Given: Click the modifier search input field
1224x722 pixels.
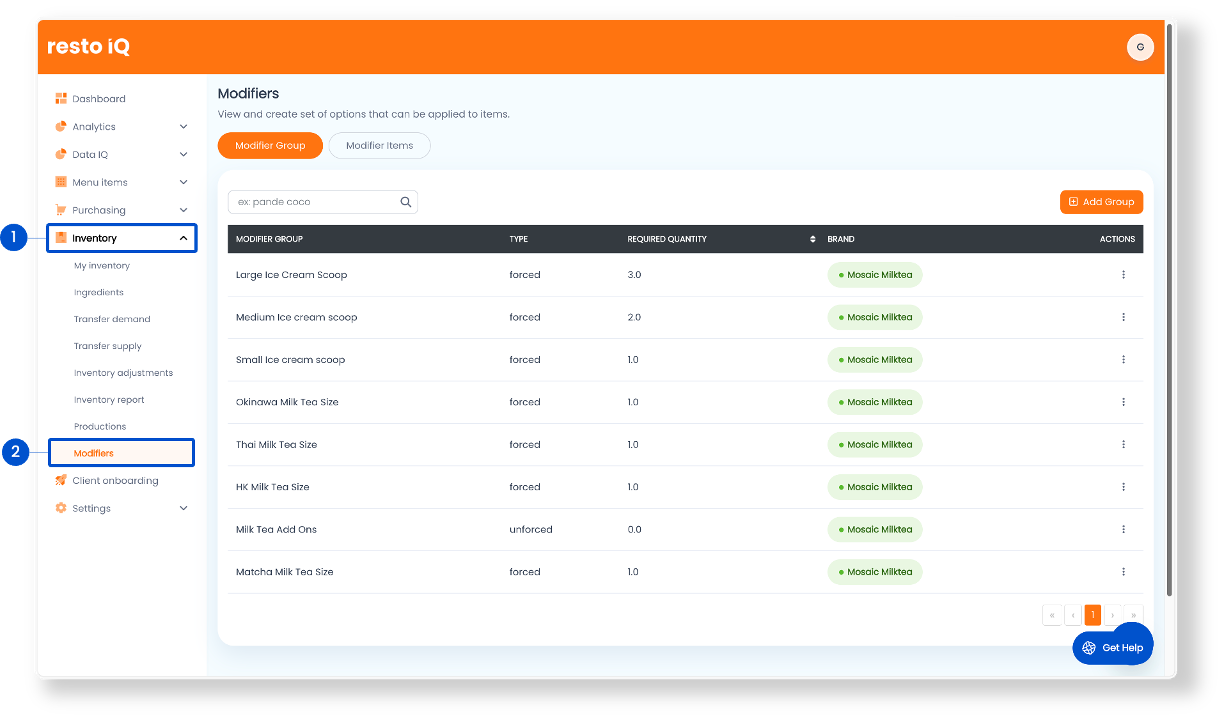Looking at the screenshot, I should pyautogui.click(x=314, y=202).
